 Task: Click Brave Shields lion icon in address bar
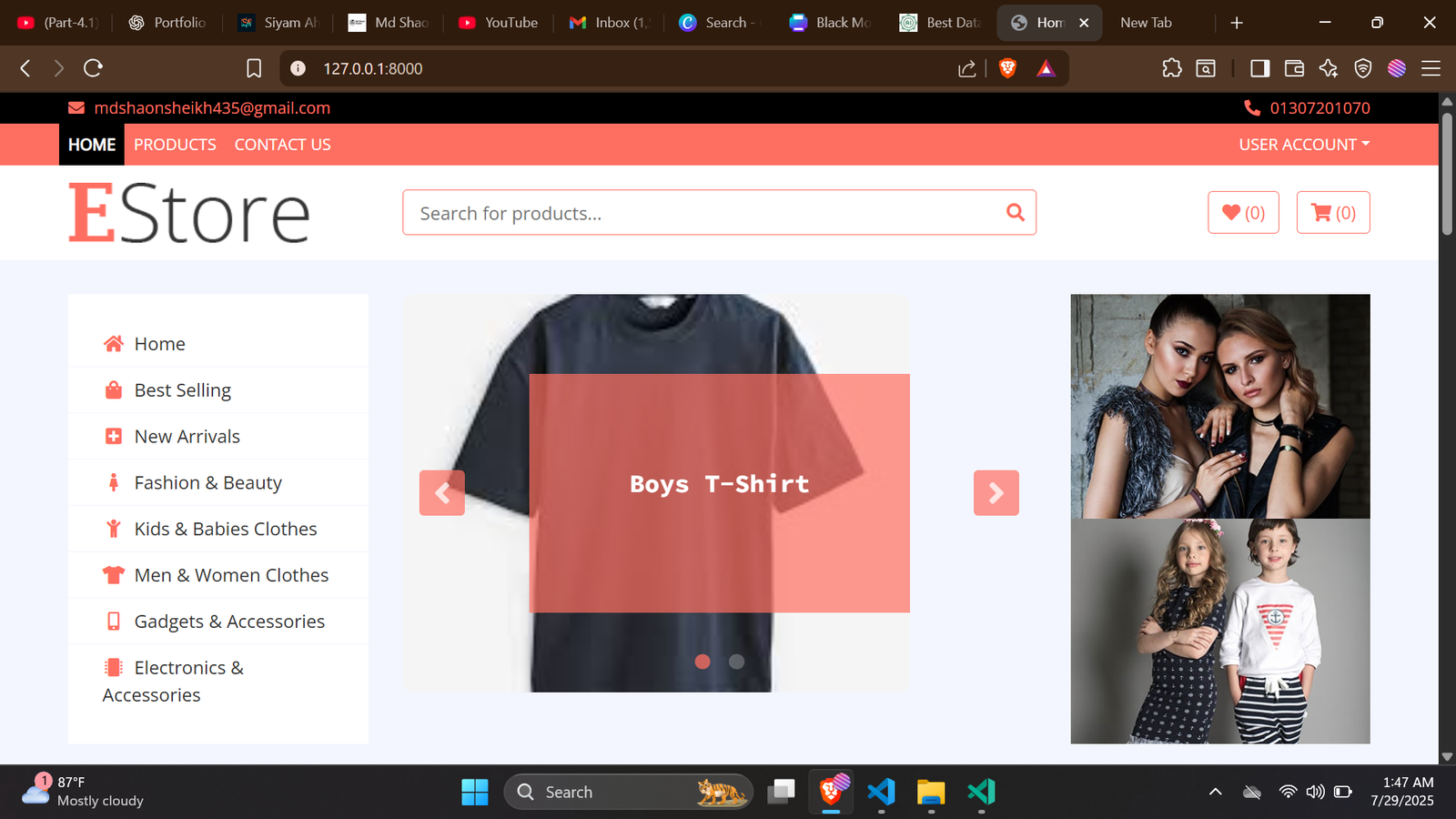[1007, 68]
